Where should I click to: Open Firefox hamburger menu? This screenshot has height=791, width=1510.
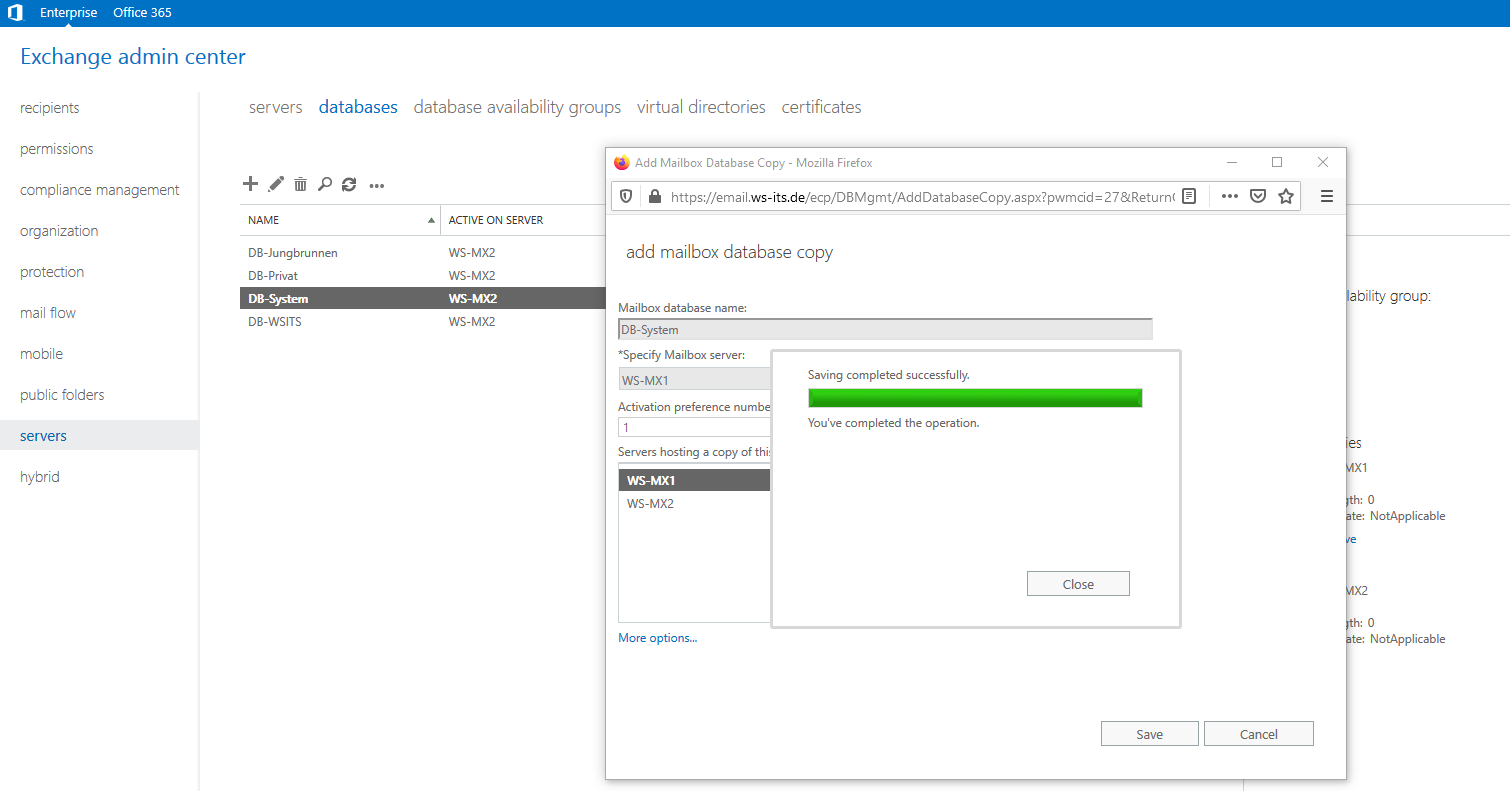pyautogui.click(x=1327, y=197)
